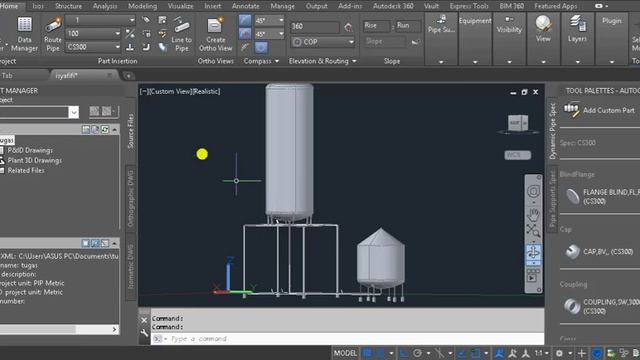Select the CAP, BV part

(600, 252)
